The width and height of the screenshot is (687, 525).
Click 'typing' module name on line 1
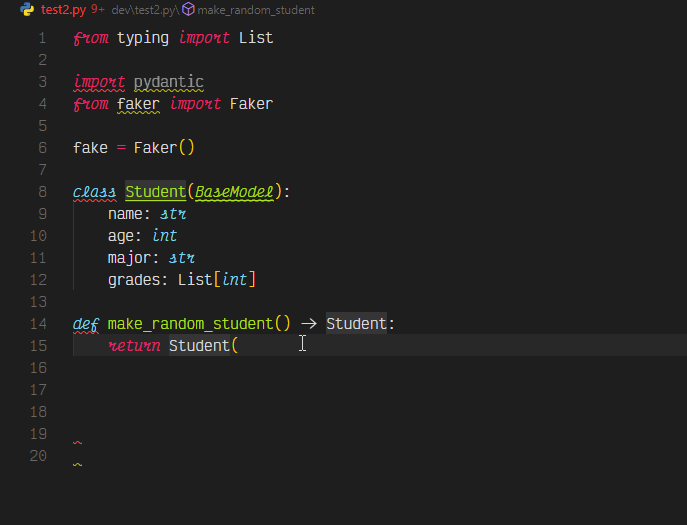[143, 38]
